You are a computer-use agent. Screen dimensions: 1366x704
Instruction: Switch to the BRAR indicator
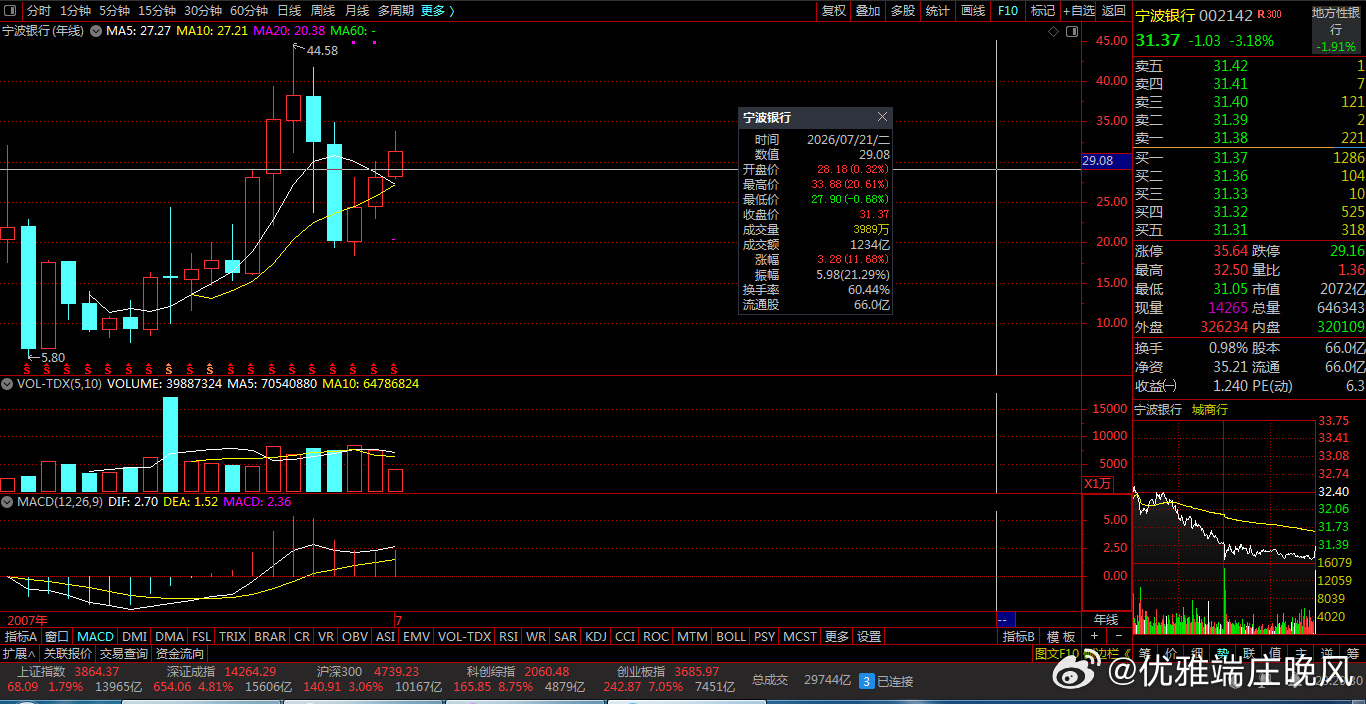tap(270, 636)
